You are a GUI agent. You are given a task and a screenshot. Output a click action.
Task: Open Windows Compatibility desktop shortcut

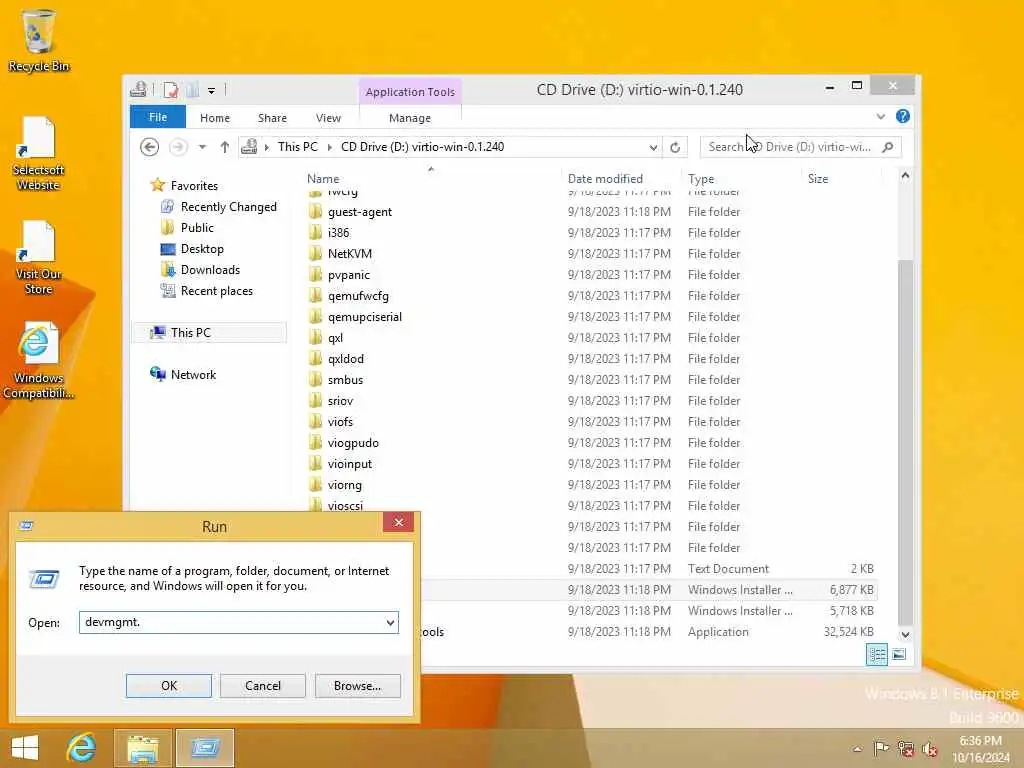coord(38,360)
